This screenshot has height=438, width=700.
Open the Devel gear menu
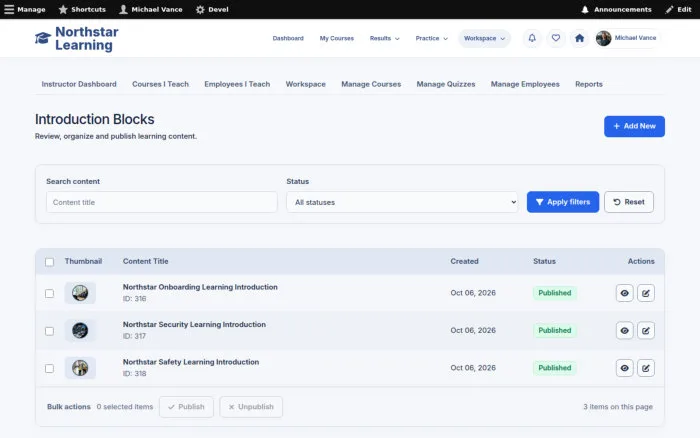tap(212, 9)
